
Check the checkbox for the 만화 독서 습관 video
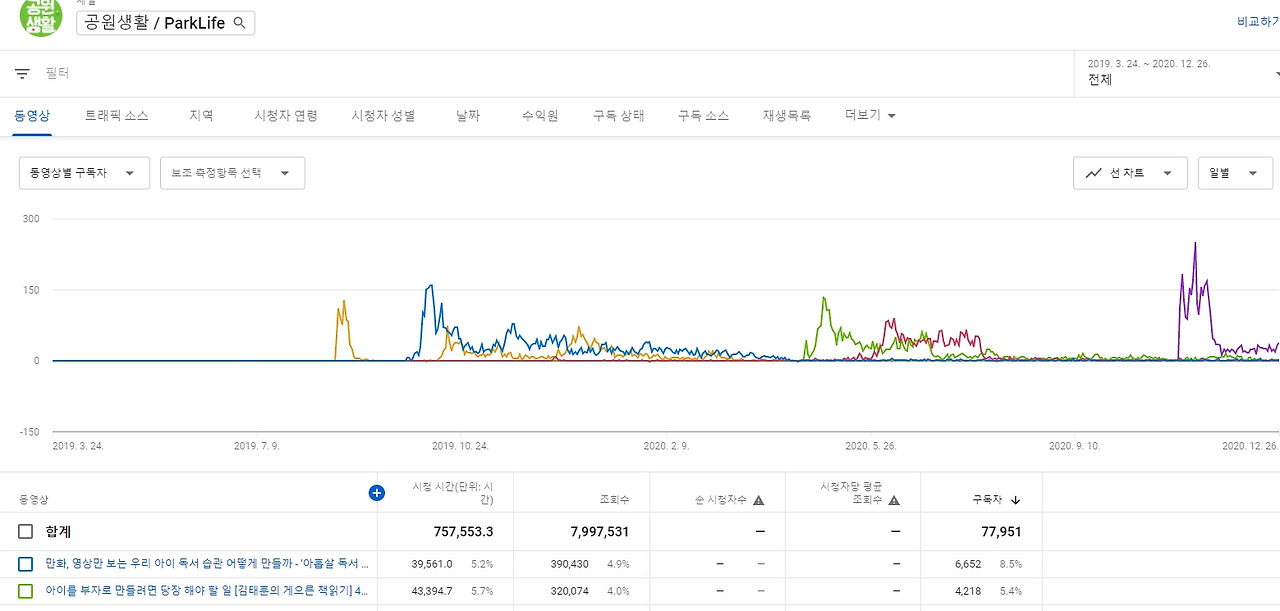(x=27, y=564)
